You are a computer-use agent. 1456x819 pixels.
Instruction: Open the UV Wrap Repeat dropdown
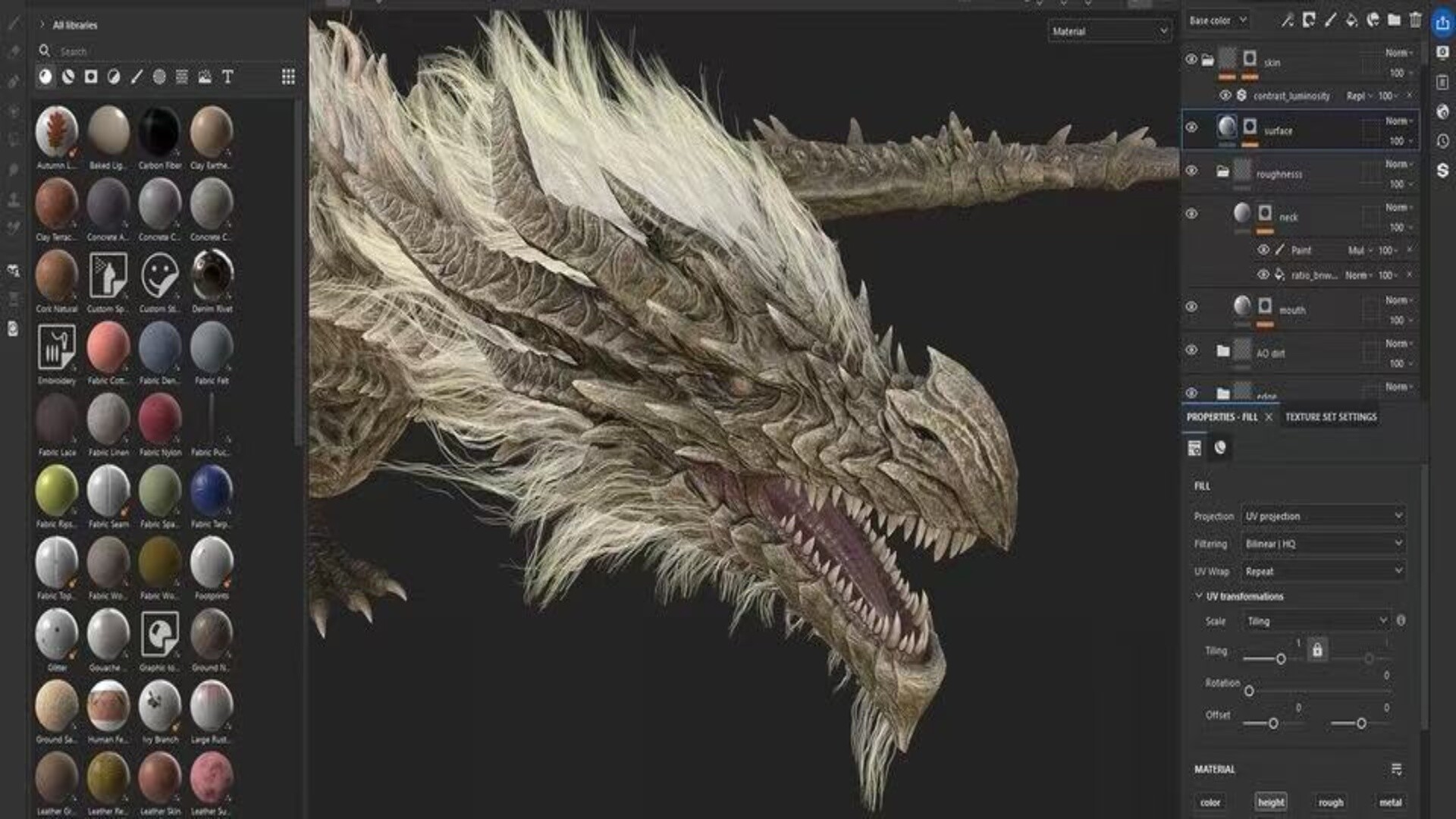coord(1323,571)
